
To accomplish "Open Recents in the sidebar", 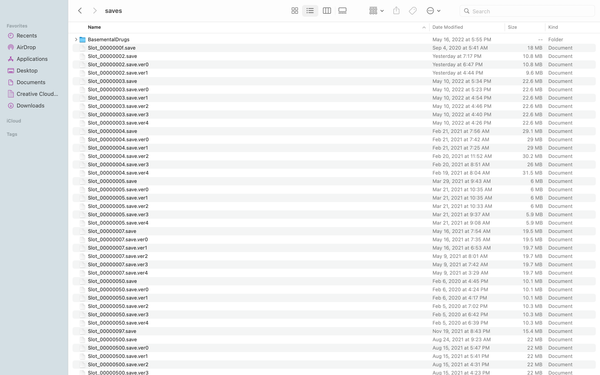I will click(26, 36).
